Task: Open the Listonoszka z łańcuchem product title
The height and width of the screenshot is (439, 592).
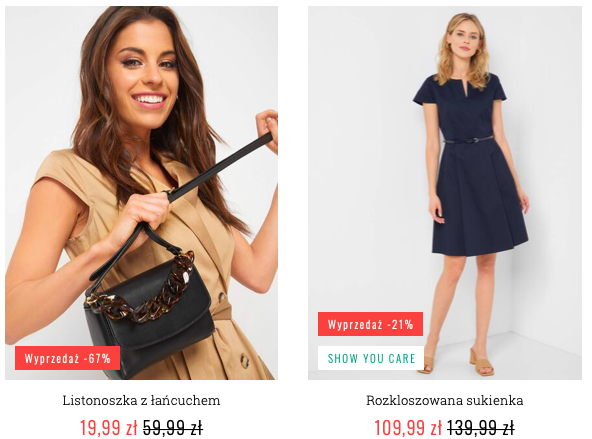Action: pos(141,400)
